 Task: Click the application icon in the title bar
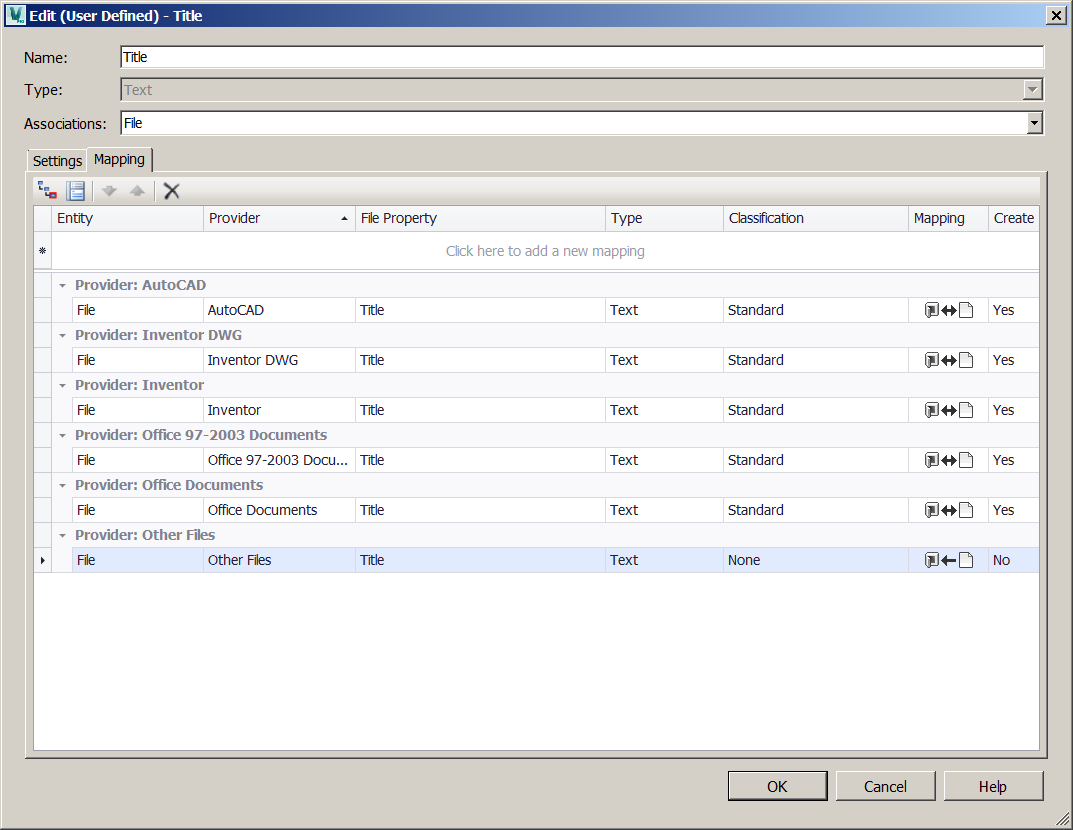[x=14, y=15]
